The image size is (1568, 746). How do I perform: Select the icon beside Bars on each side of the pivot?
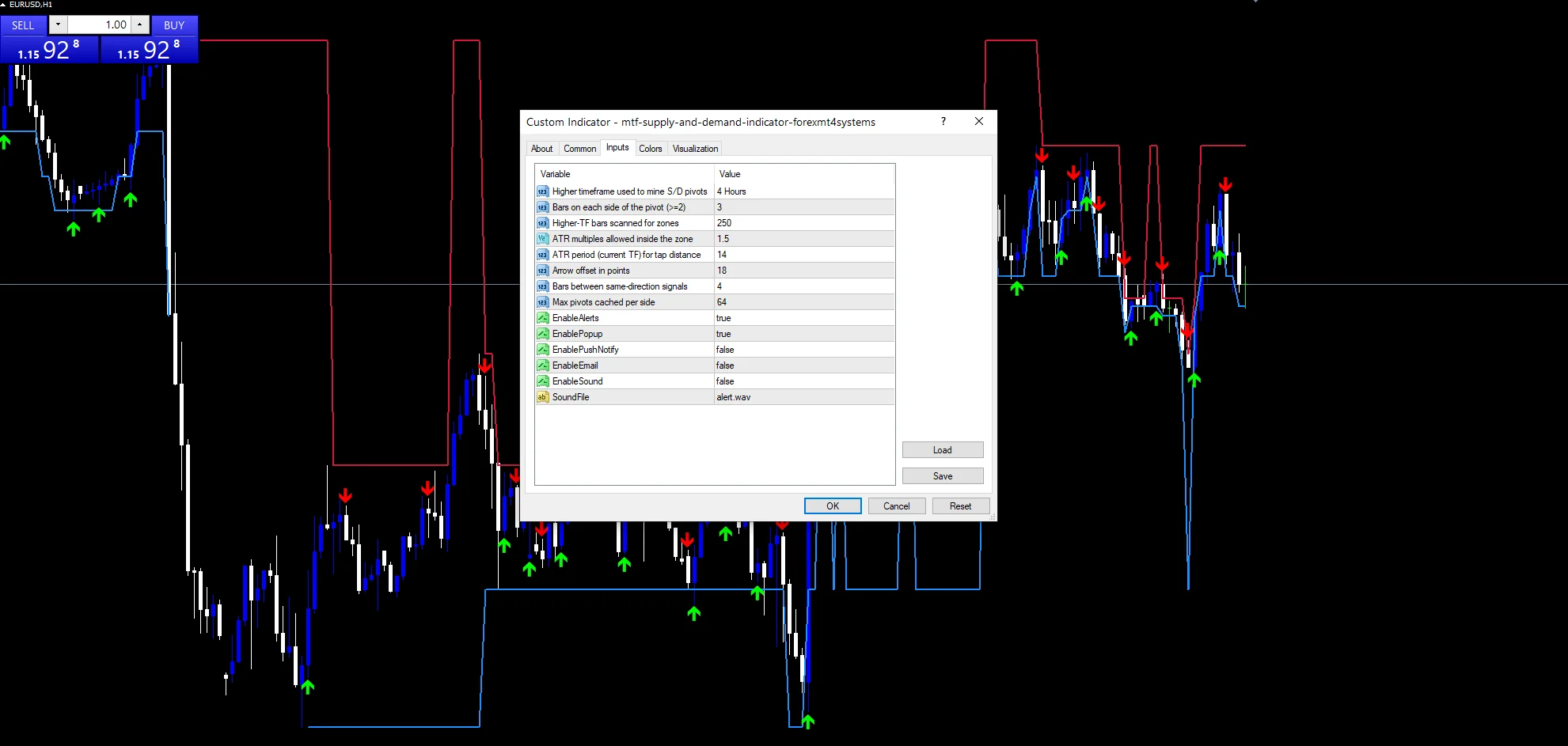pos(543,207)
